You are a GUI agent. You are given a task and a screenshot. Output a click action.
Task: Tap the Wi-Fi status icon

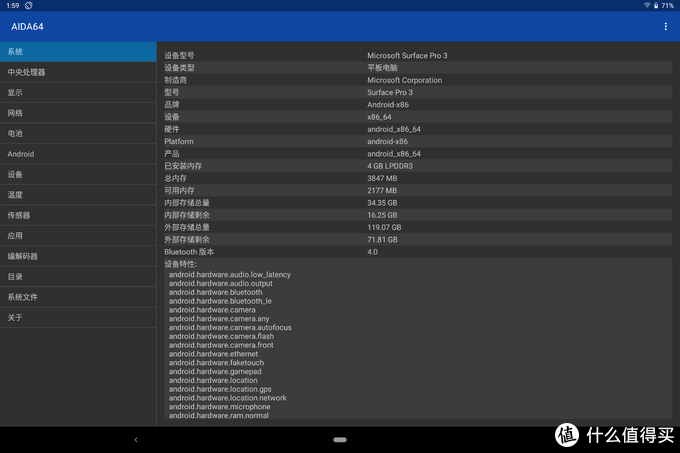[x=647, y=5]
